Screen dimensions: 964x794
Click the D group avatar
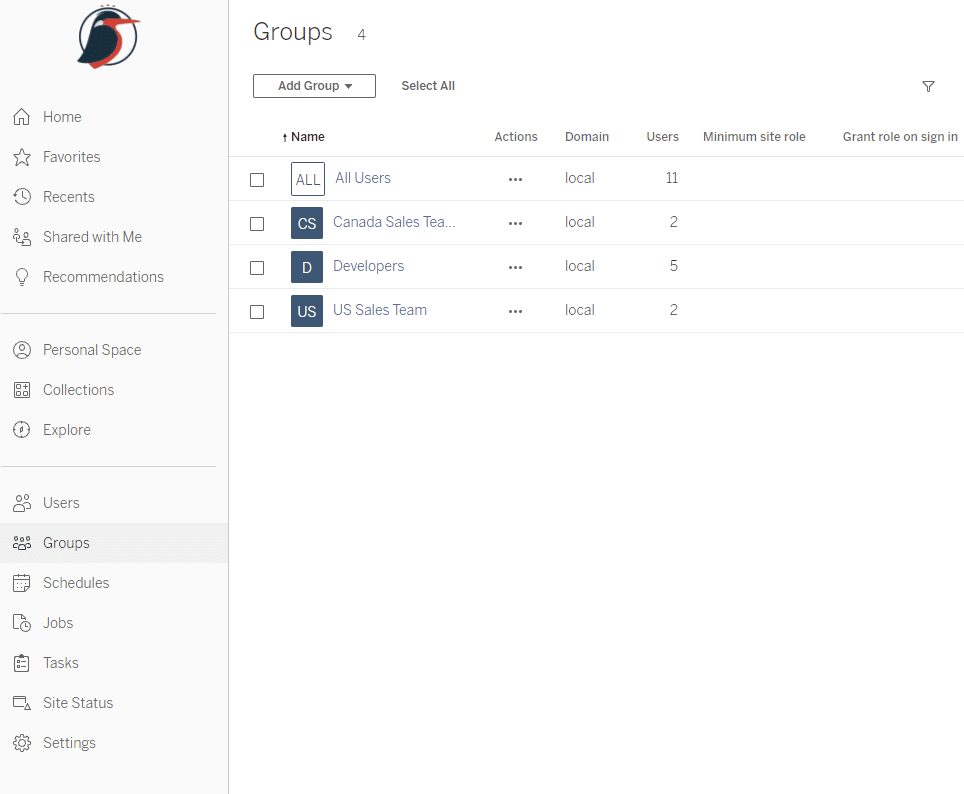pyautogui.click(x=307, y=267)
